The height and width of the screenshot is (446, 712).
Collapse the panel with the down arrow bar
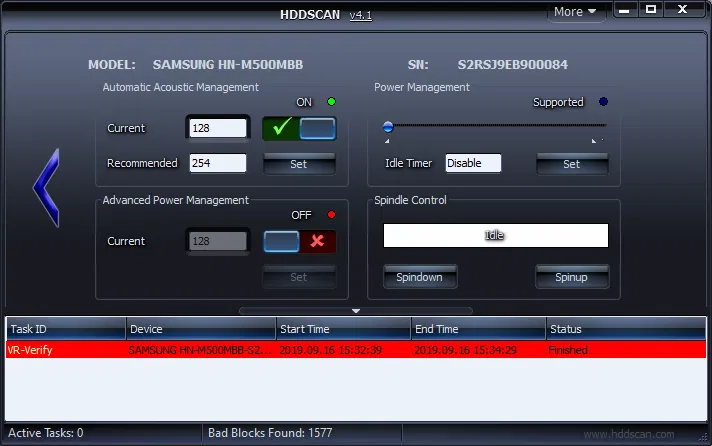[x=356, y=311]
